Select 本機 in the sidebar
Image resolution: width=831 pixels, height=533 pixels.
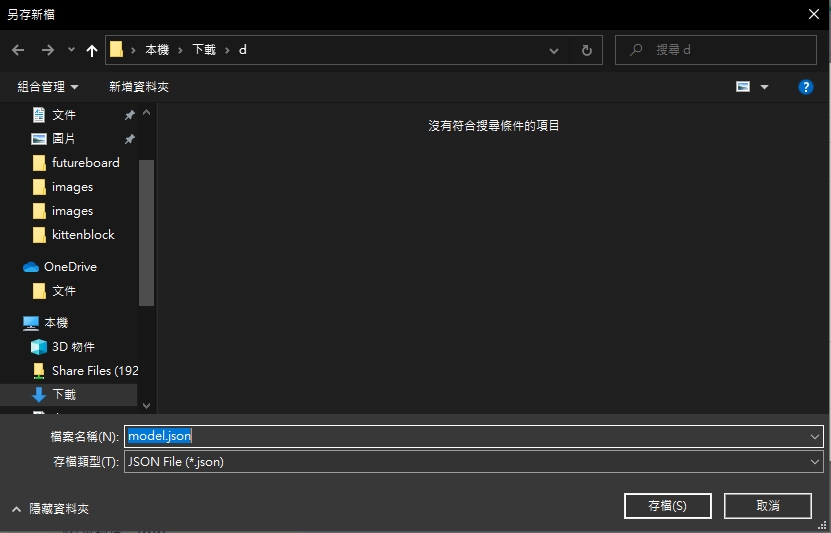click(56, 323)
